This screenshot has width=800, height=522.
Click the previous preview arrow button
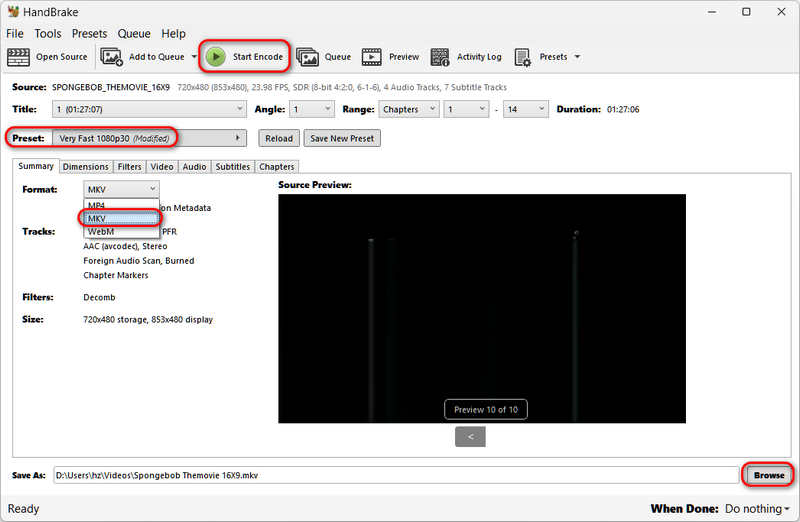[x=470, y=437]
